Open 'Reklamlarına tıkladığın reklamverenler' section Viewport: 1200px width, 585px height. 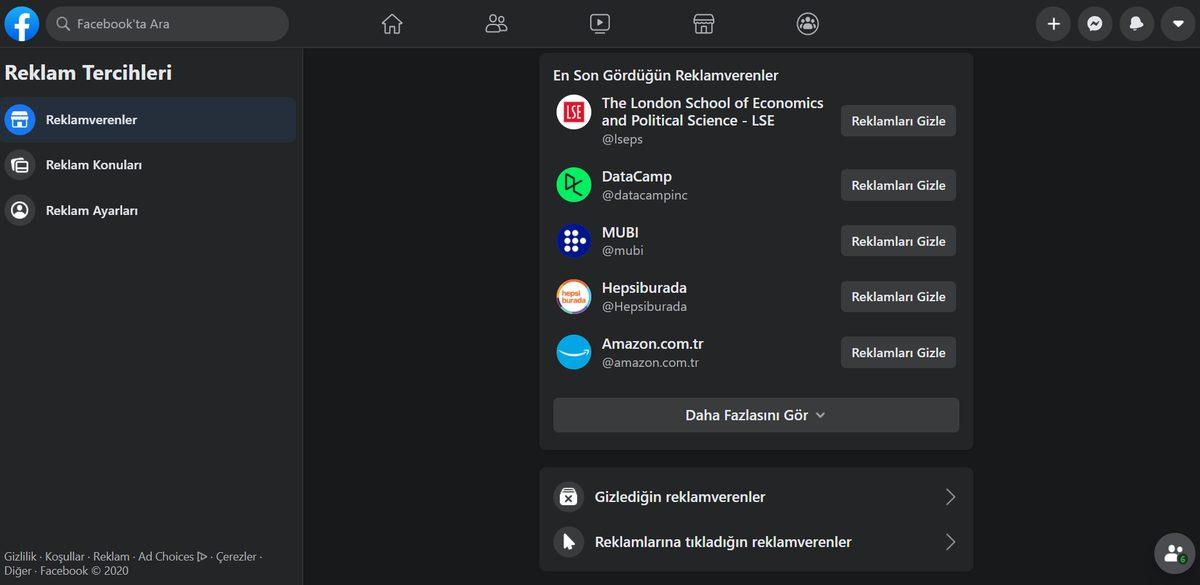[x=950, y=541]
